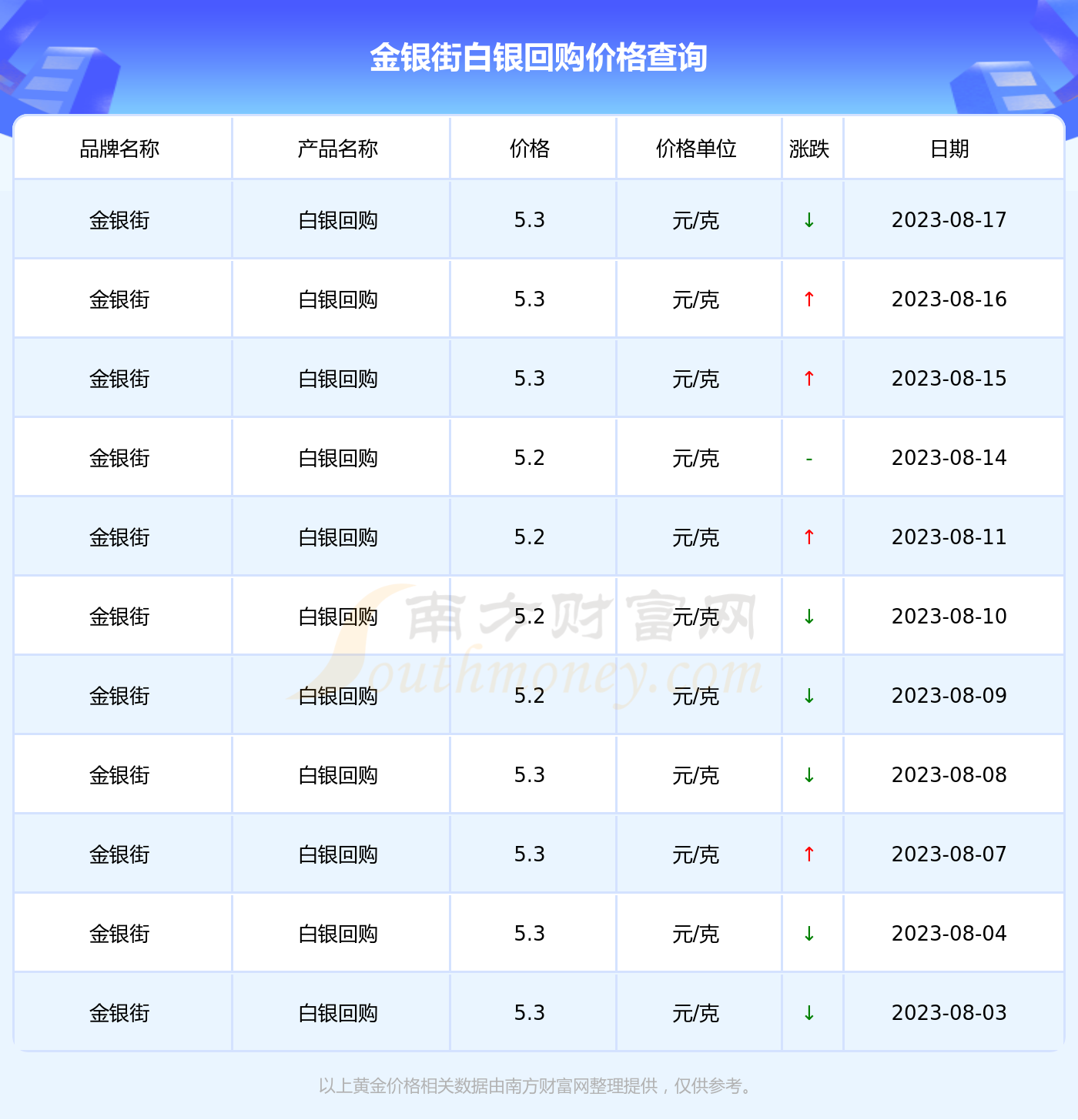Click 金银街 brand in the 2023-08-14 row
Viewport: 1078px width, 1120px height.
coord(119,459)
